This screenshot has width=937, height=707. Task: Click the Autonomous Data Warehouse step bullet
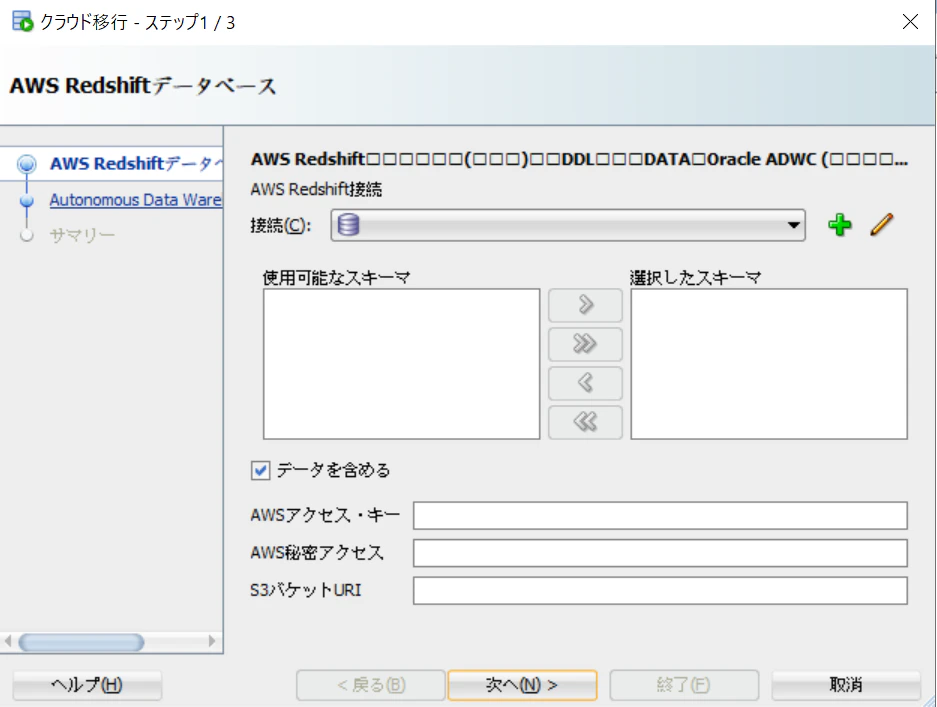[26, 201]
